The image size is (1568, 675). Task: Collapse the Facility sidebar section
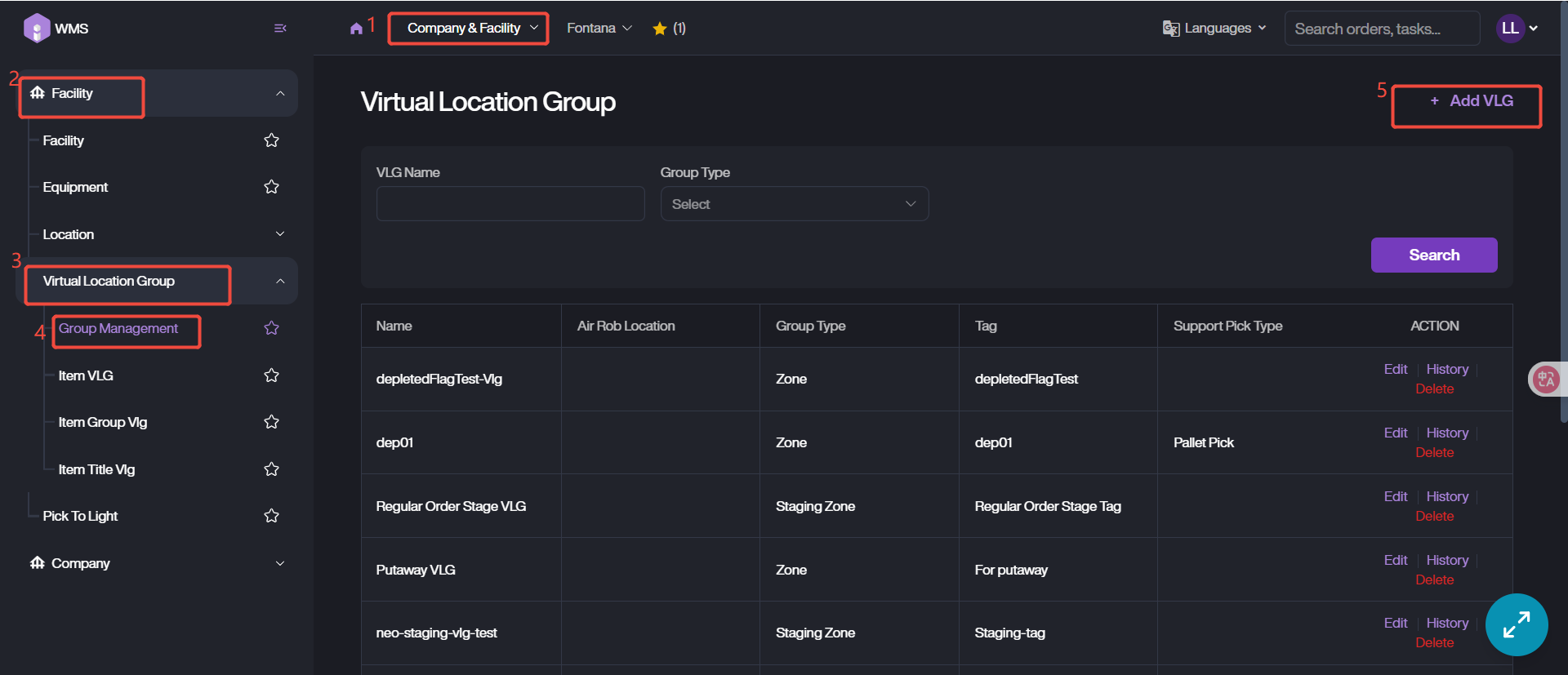click(280, 93)
